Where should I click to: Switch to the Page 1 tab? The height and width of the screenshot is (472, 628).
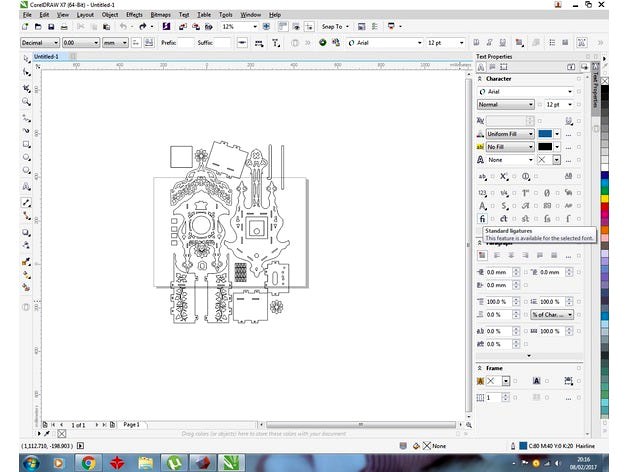tap(131, 424)
